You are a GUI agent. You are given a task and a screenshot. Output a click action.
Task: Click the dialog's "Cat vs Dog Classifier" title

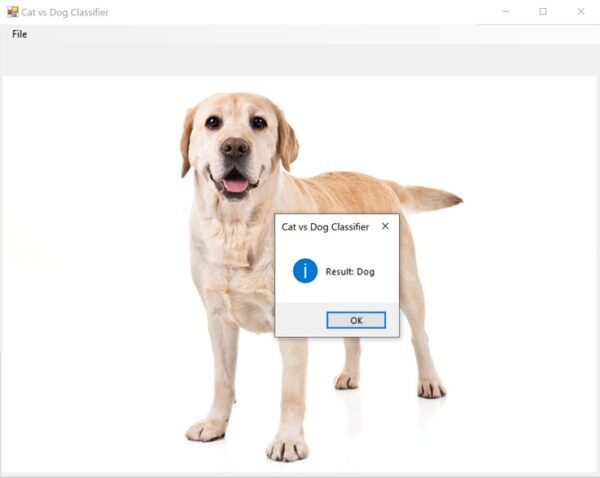325,227
